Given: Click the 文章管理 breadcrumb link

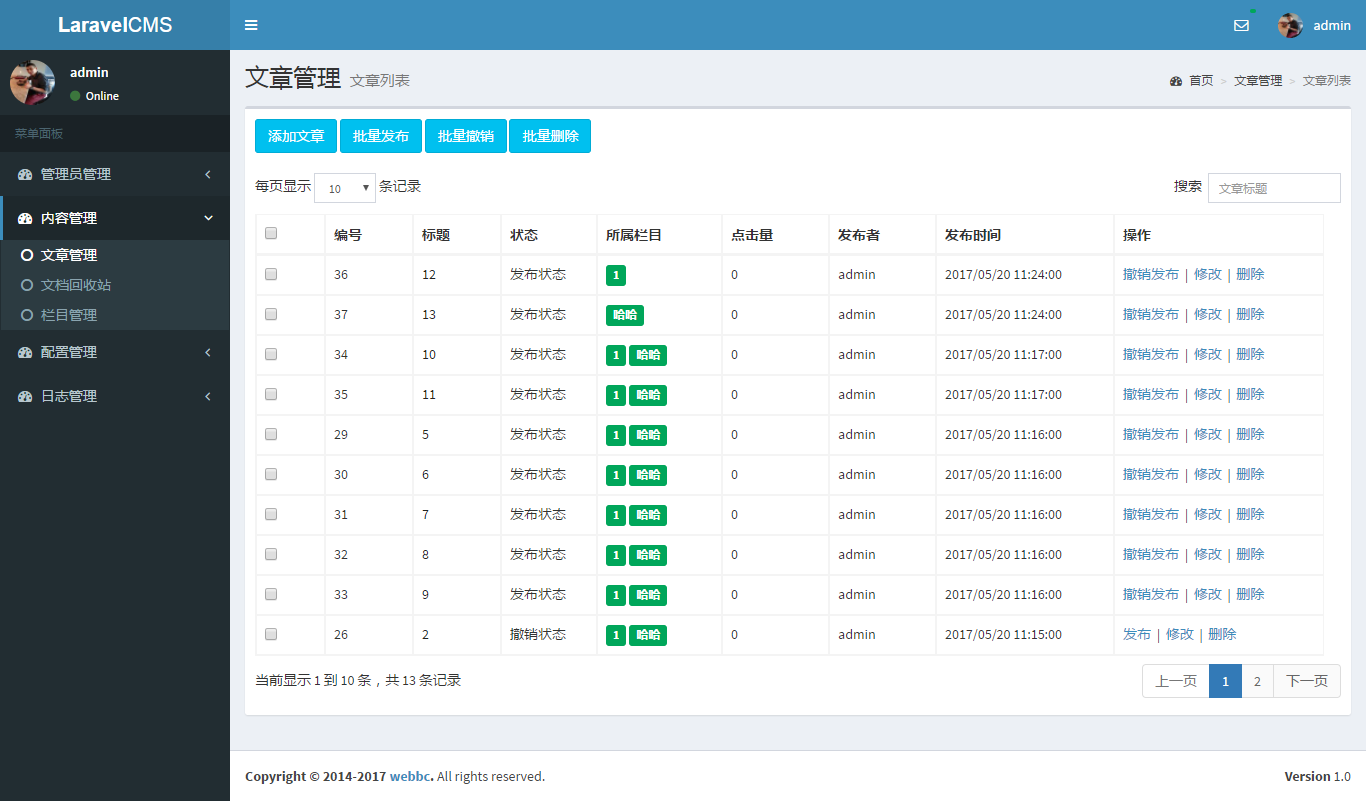Looking at the screenshot, I should coord(1258,81).
